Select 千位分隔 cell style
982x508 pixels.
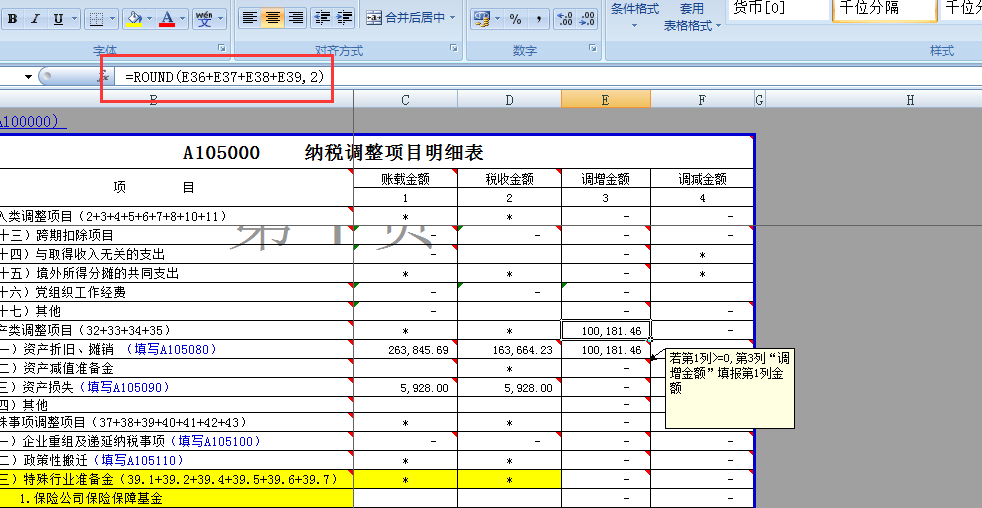[885, 10]
